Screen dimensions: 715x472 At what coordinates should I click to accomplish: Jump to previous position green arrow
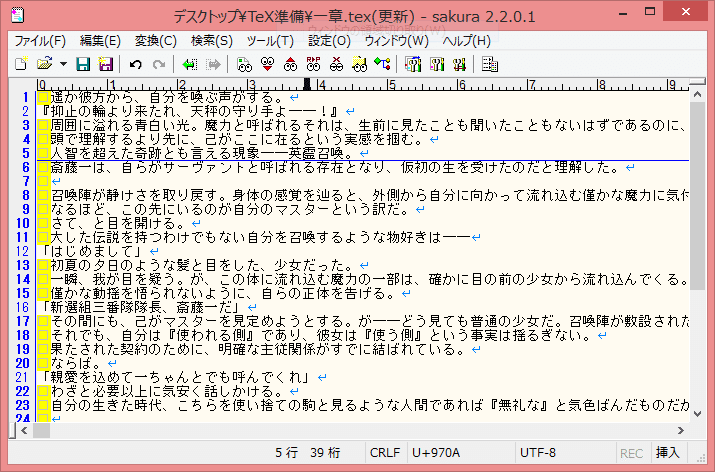(189, 64)
